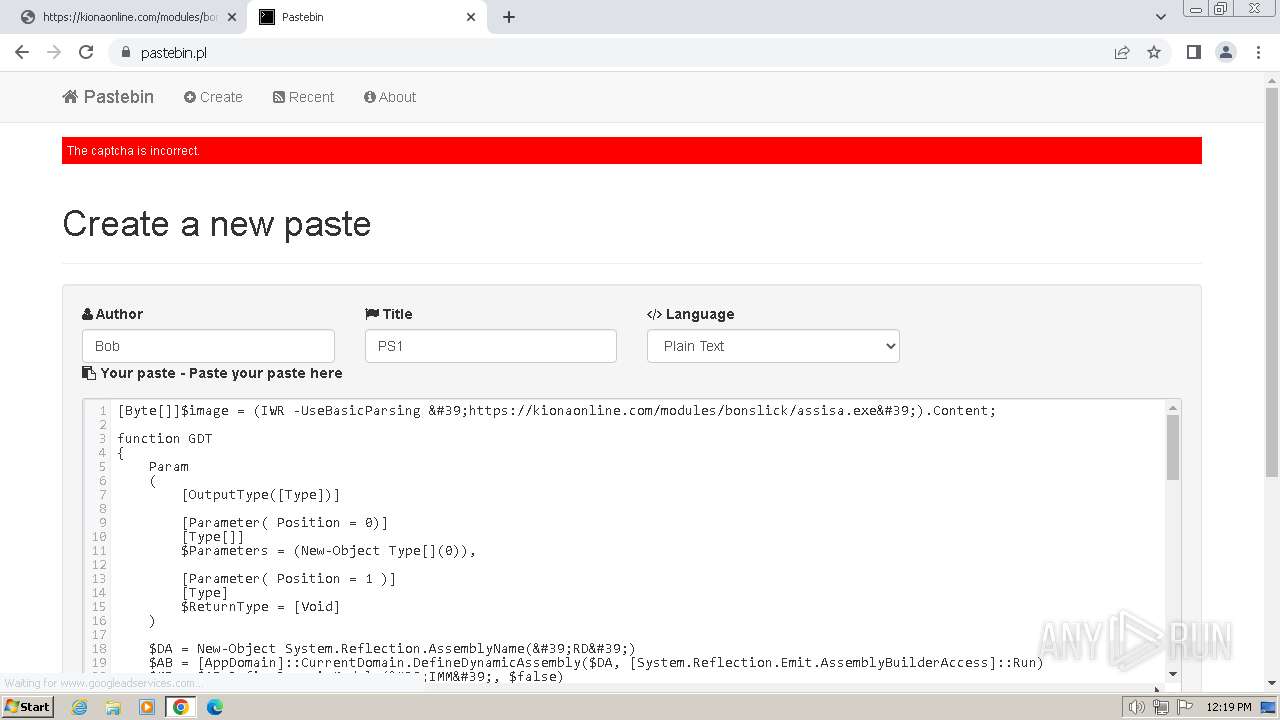
Task: Click 'Your paste - Paste your paste here' label
Action: click(x=212, y=373)
